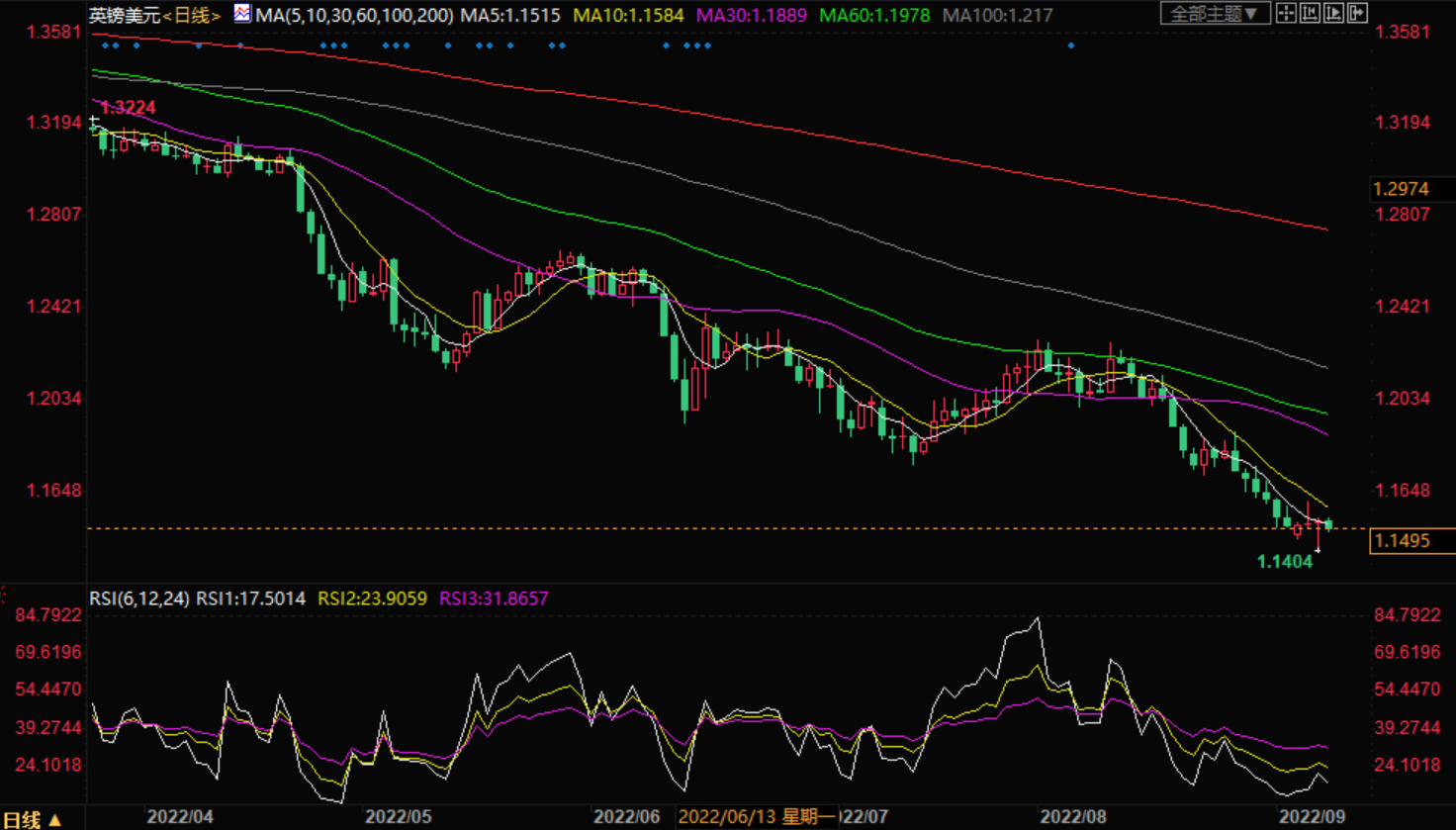Screen dimensions: 1456x830
Task: Click the left-axis 1.1648 price label
Action: click(53, 490)
